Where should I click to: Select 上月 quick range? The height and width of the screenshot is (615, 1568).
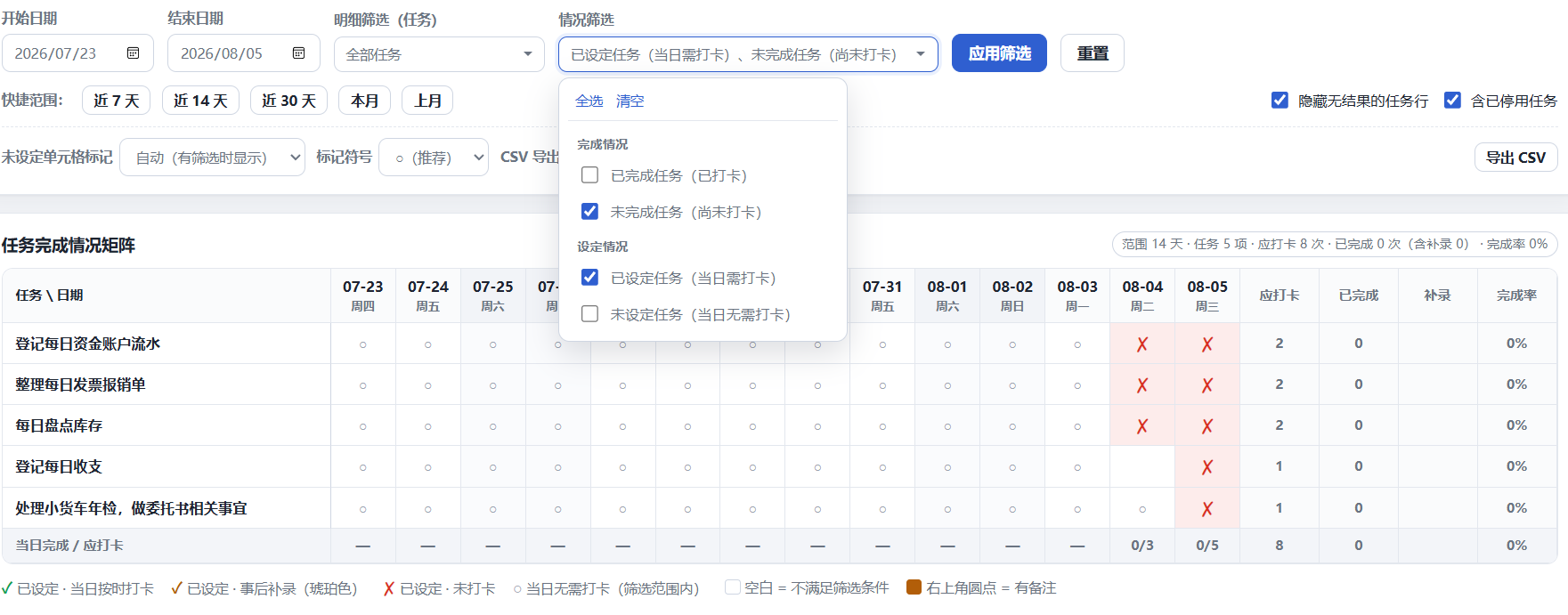point(427,101)
